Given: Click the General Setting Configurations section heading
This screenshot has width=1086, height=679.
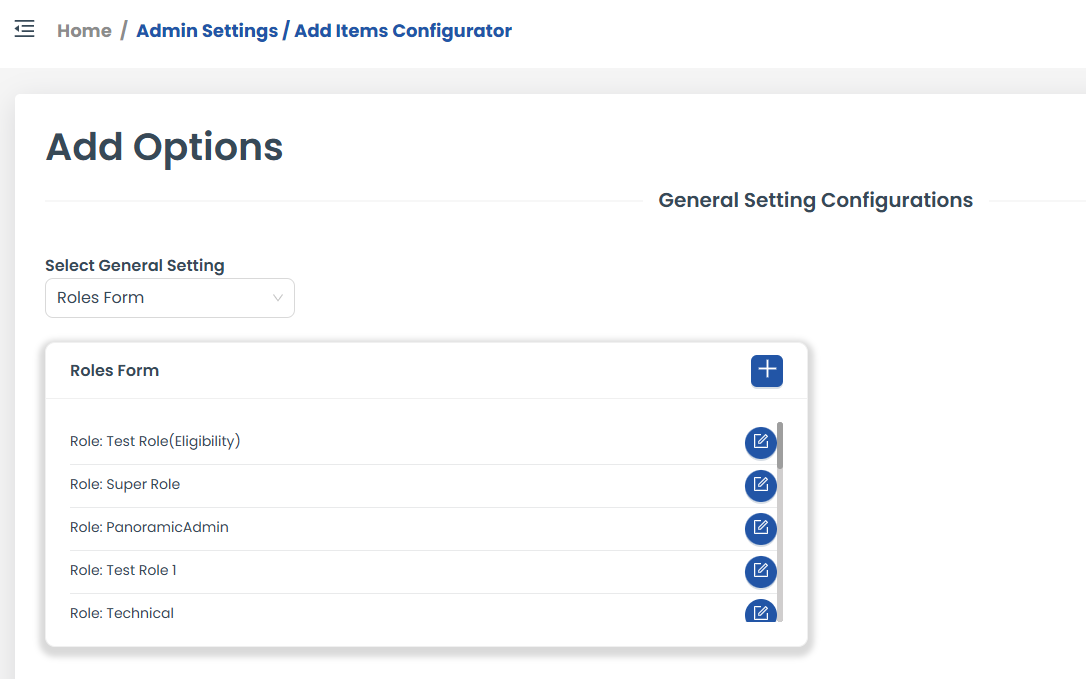Looking at the screenshot, I should point(815,200).
